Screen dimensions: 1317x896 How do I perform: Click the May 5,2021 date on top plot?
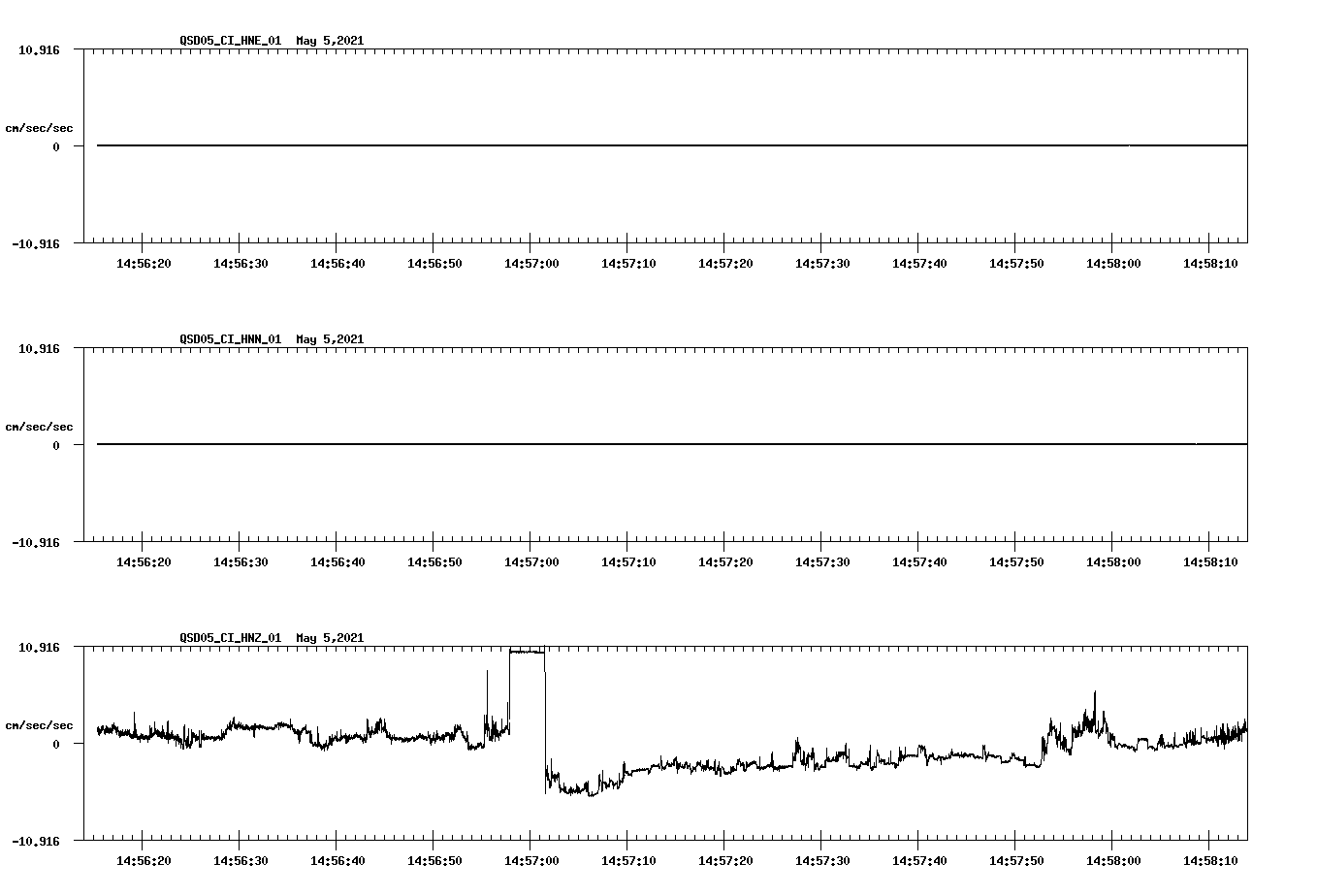click(x=330, y=42)
